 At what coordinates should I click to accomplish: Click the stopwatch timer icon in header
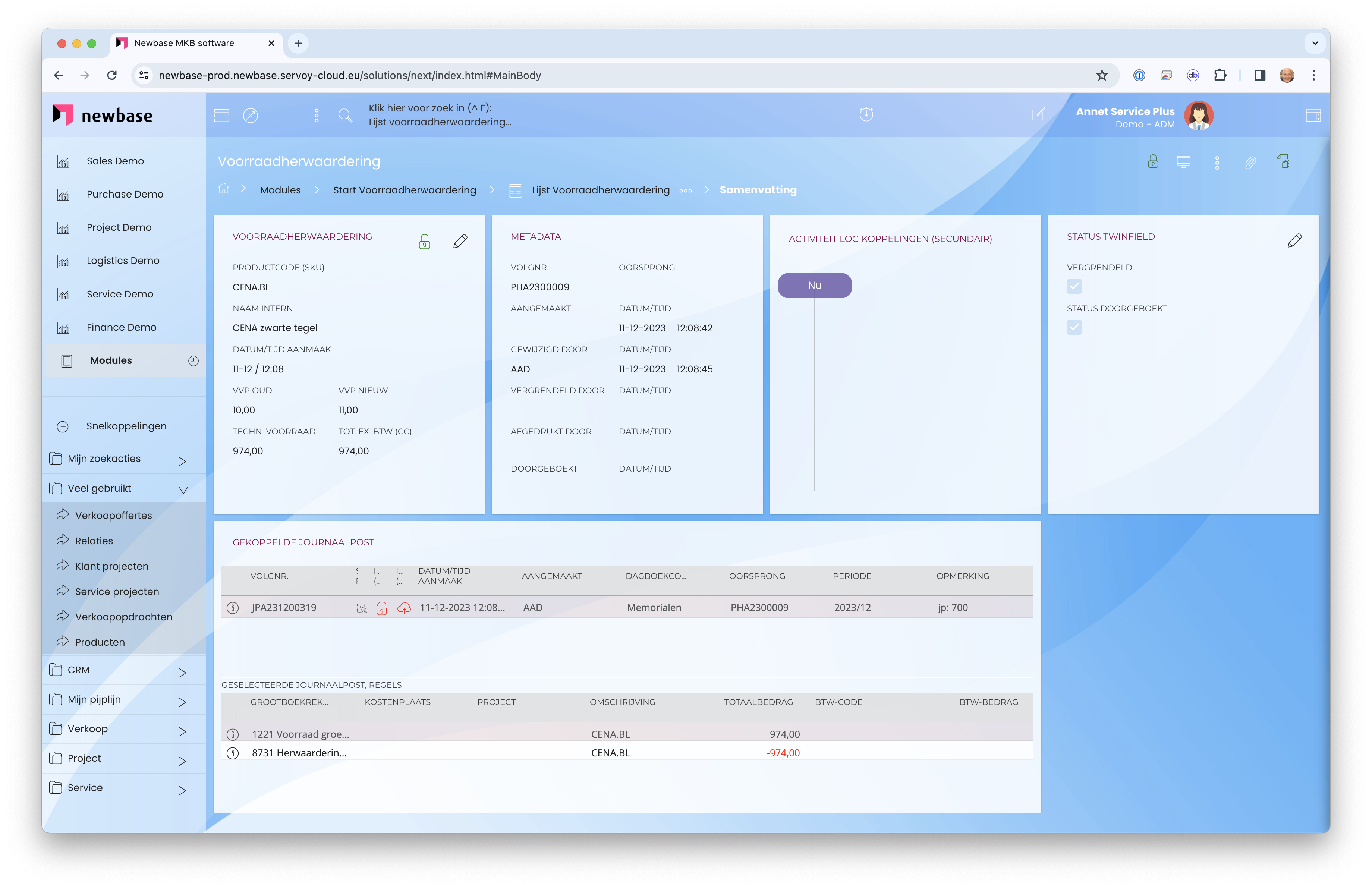point(866,114)
